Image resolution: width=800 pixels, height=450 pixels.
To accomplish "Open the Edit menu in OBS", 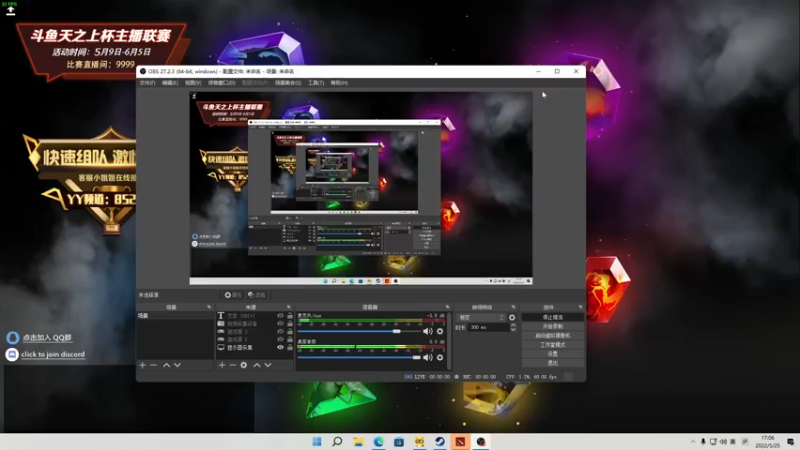I will (170, 83).
